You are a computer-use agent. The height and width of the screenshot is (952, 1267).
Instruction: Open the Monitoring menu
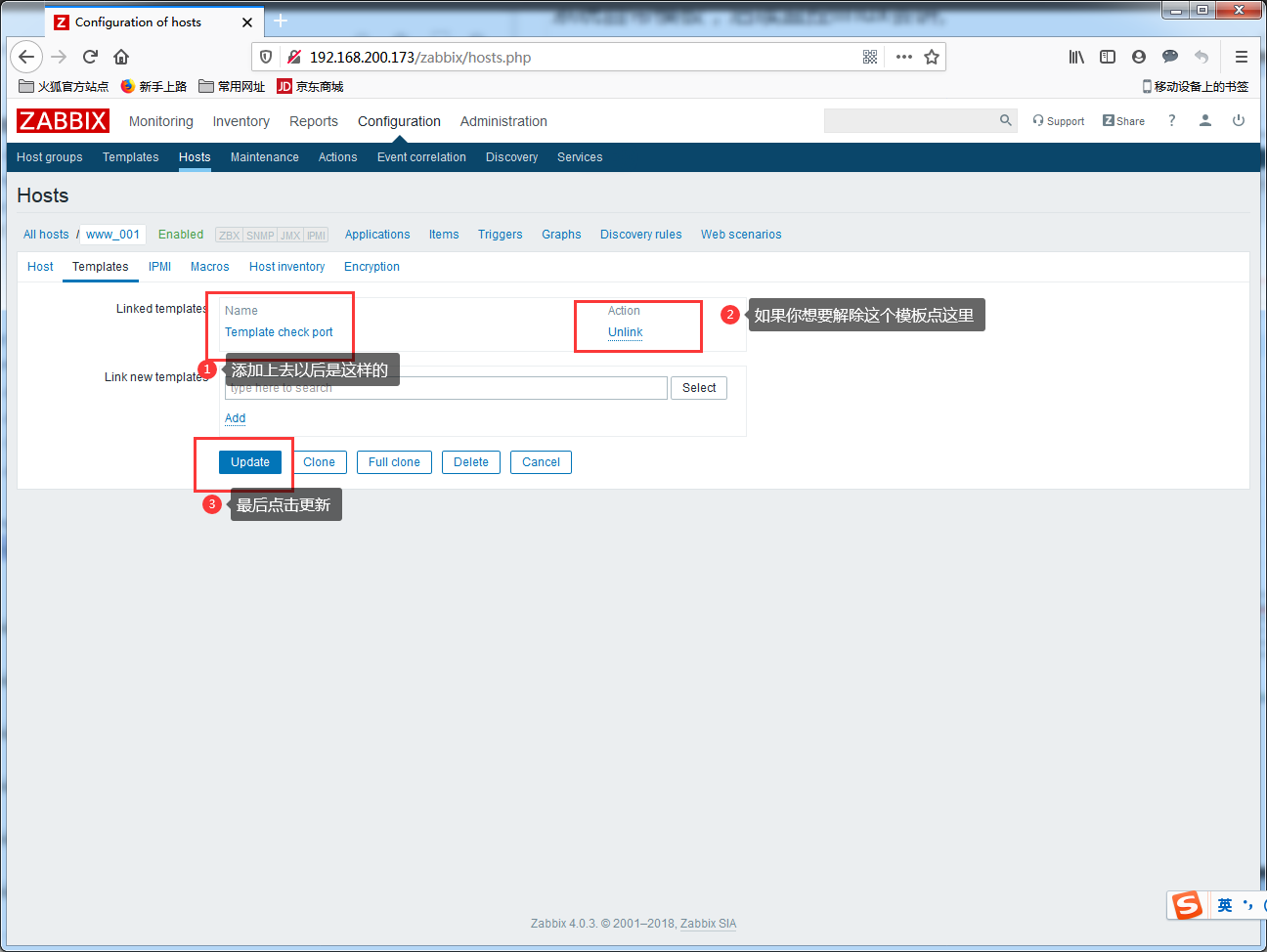click(x=161, y=121)
